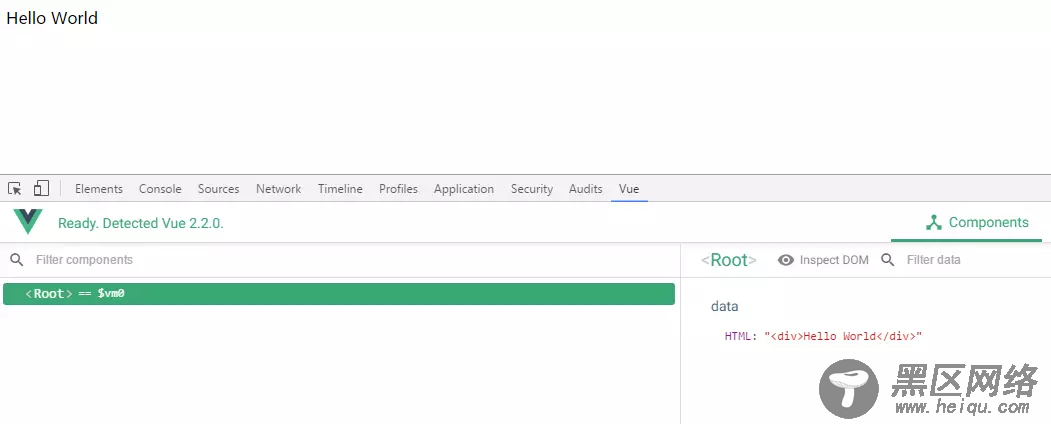Open the Timeline tab
Viewport: 1051px width, 424px height.
coord(340,189)
